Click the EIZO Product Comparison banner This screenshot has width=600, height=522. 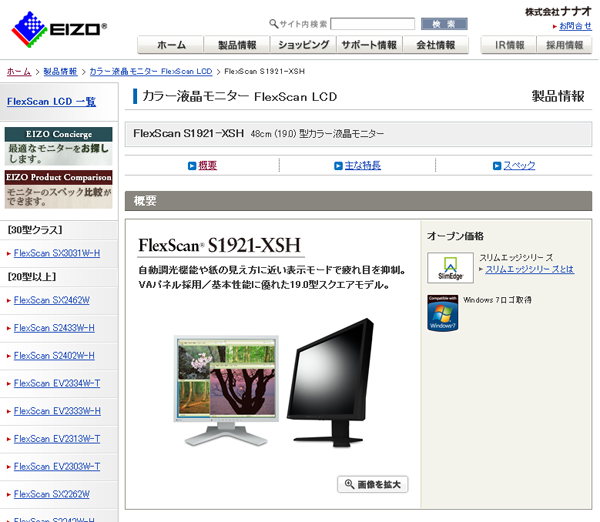58,187
